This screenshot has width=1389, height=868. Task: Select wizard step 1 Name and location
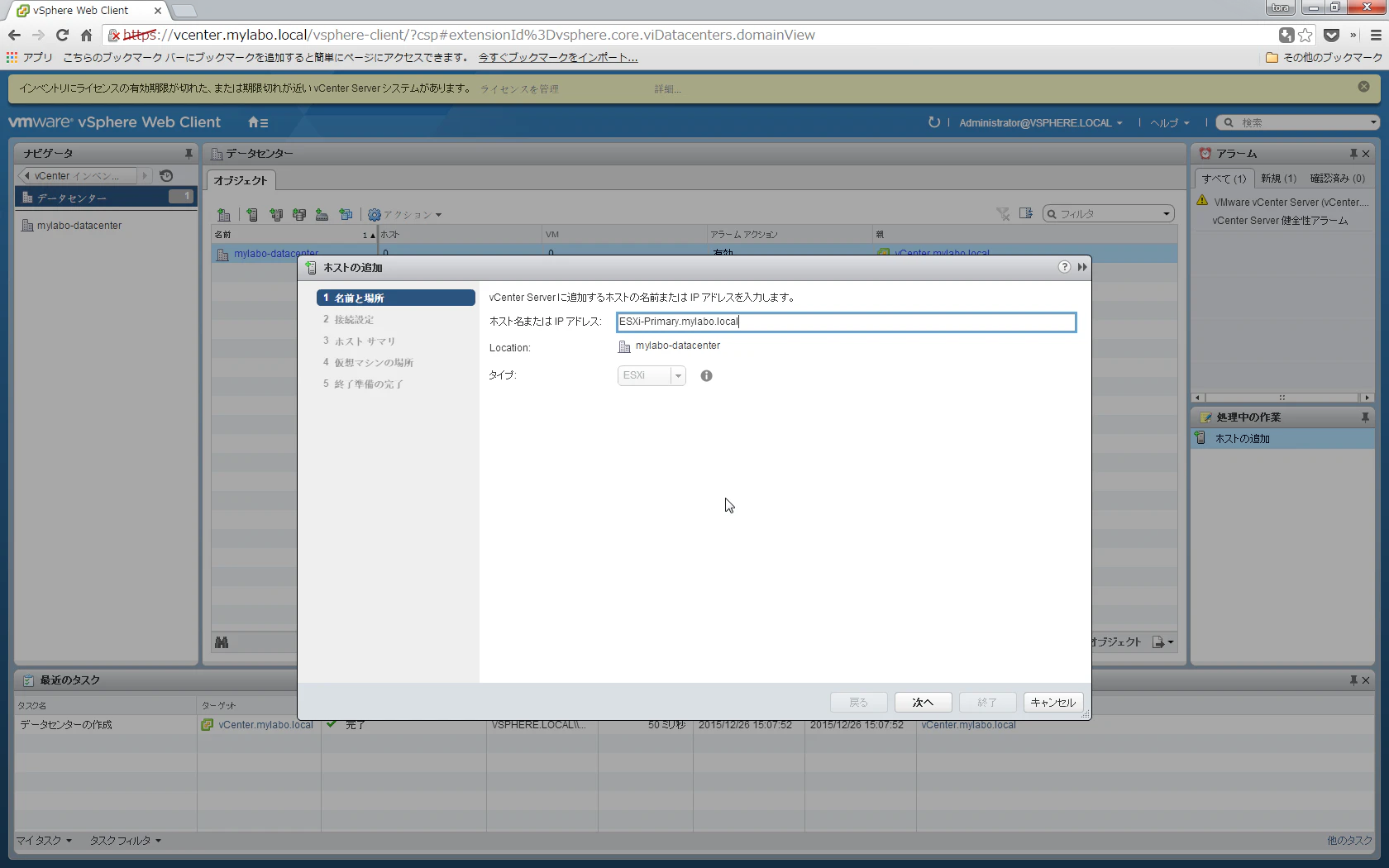point(395,298)
